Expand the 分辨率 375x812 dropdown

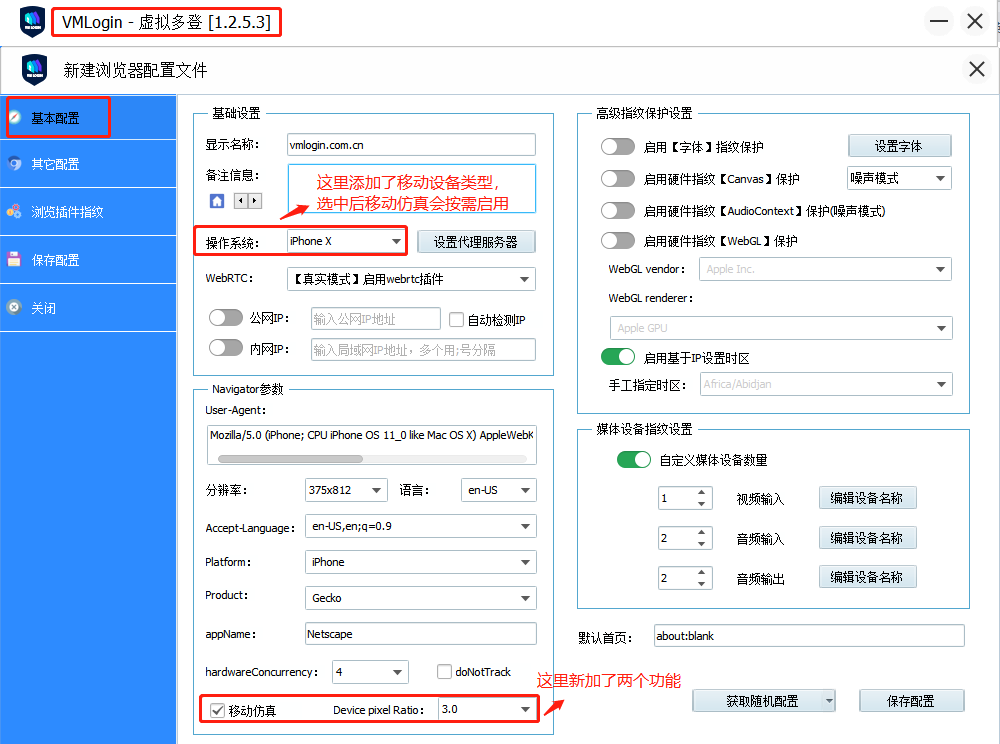[x=376, y=490]
